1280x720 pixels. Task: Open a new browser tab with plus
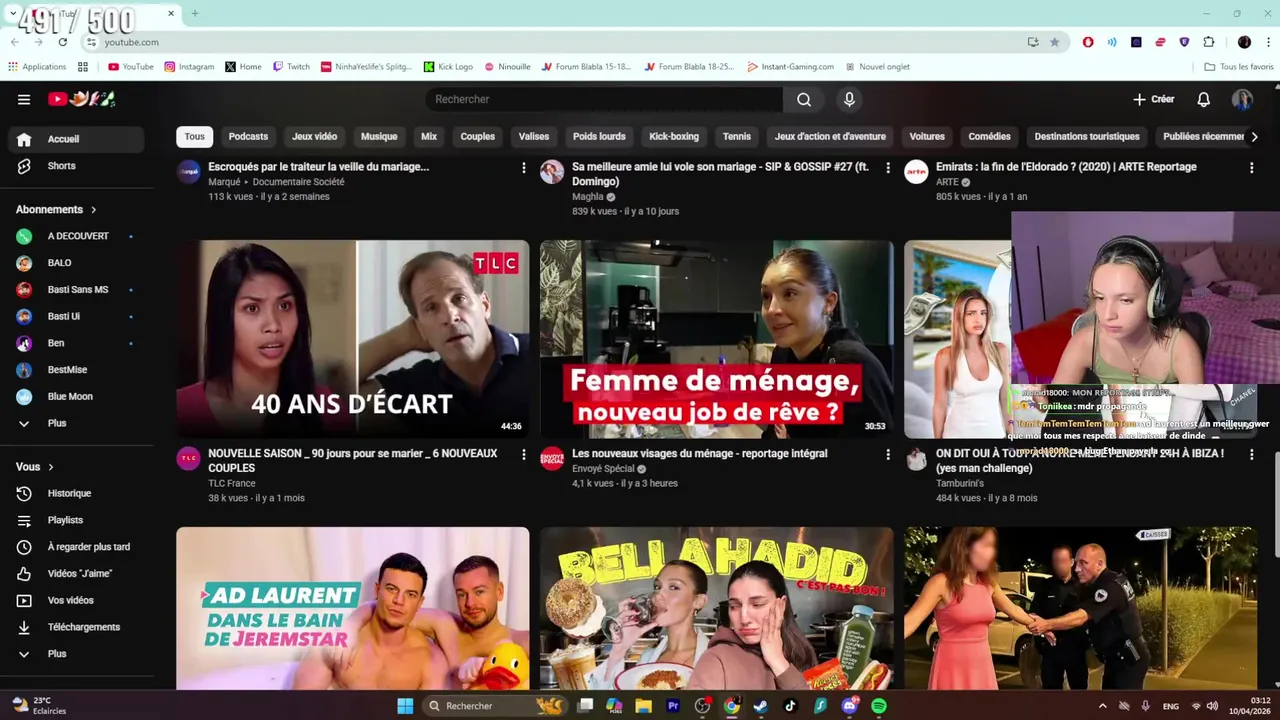click(x=195, y=13)
